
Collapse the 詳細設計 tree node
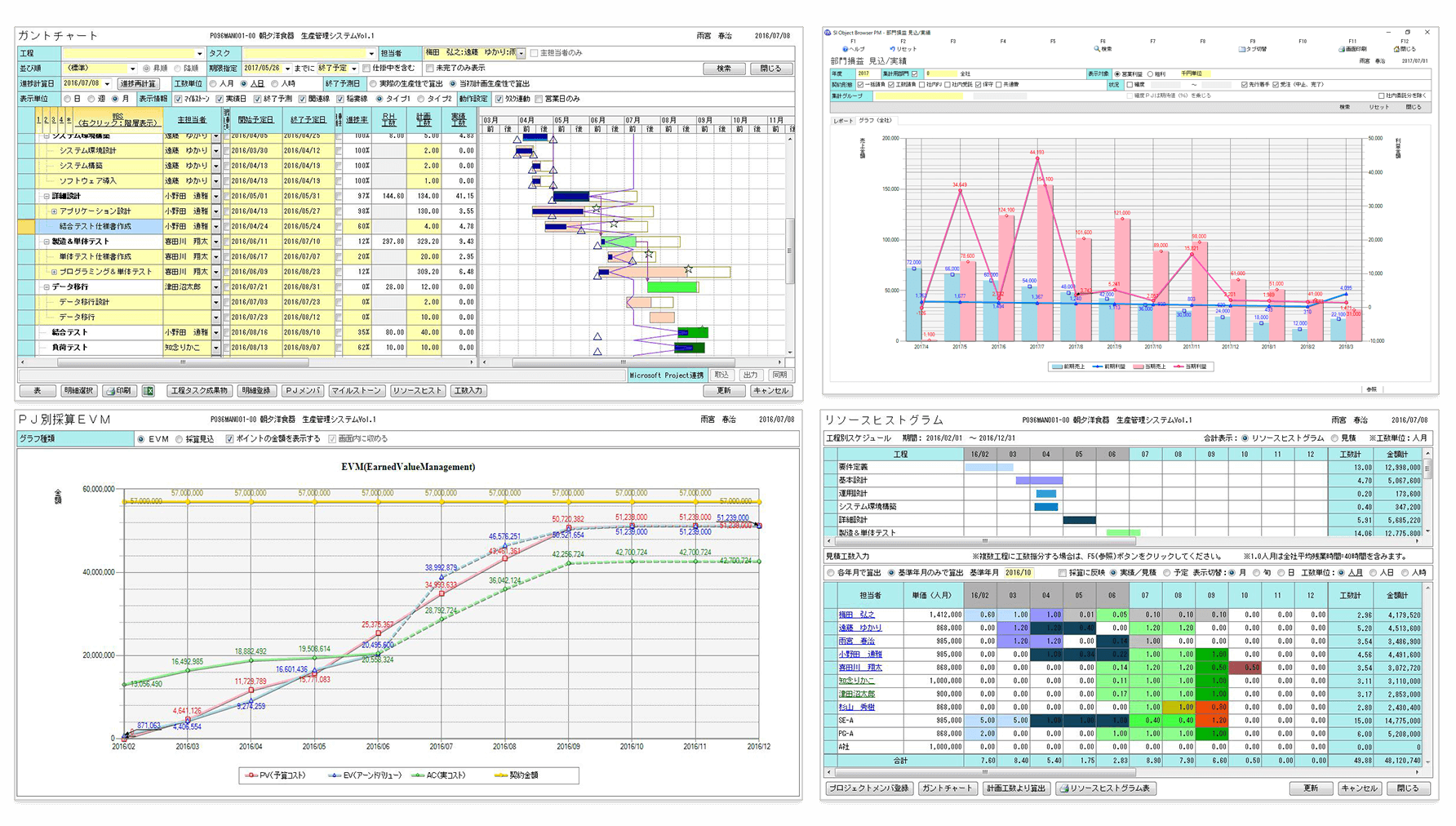47,196
